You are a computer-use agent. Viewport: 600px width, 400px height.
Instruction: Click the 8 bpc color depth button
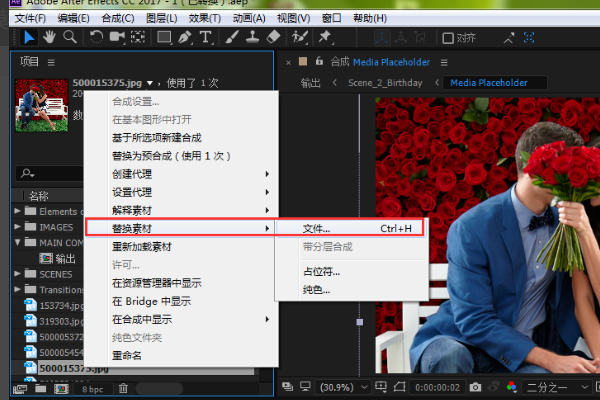pos(92,388)
